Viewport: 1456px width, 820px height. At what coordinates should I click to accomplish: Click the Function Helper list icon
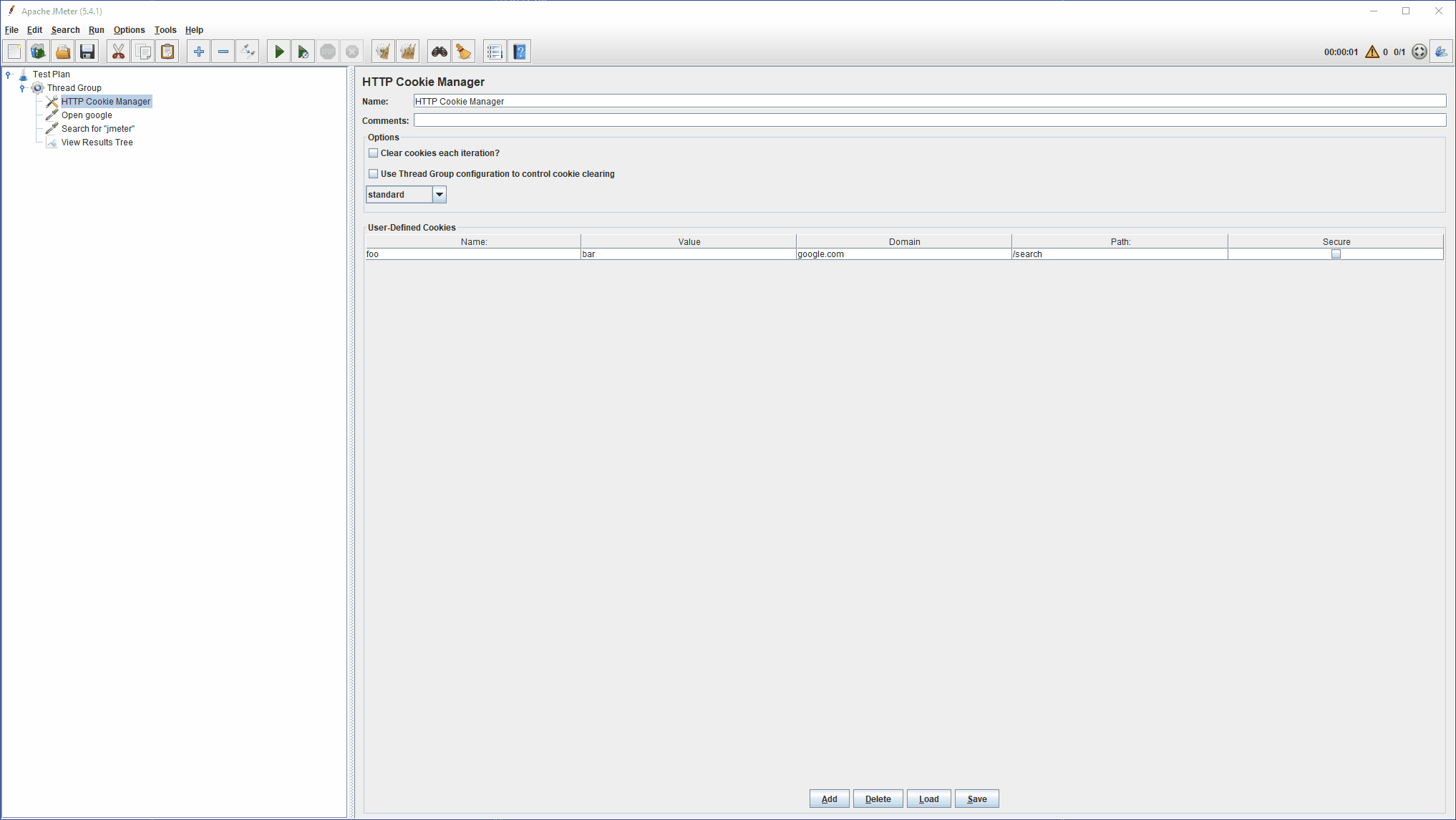click(x=495, y=52)
